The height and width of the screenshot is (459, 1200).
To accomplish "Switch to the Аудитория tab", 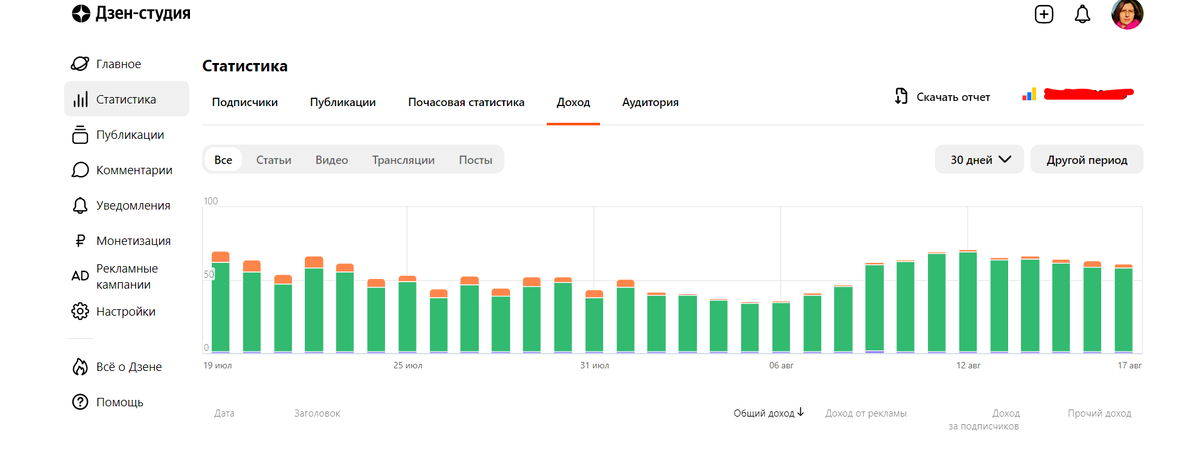I will coord(650,102).
